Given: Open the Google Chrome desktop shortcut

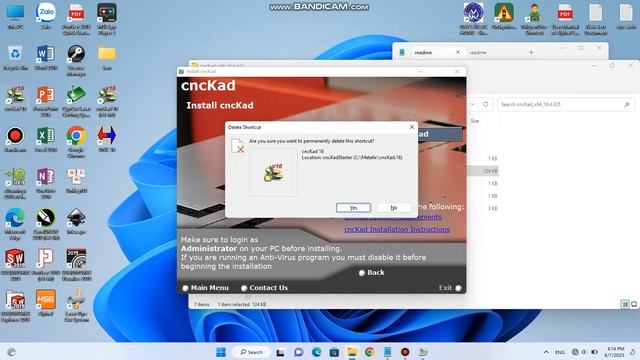Looking at the screenshot, I should (76, 141).
